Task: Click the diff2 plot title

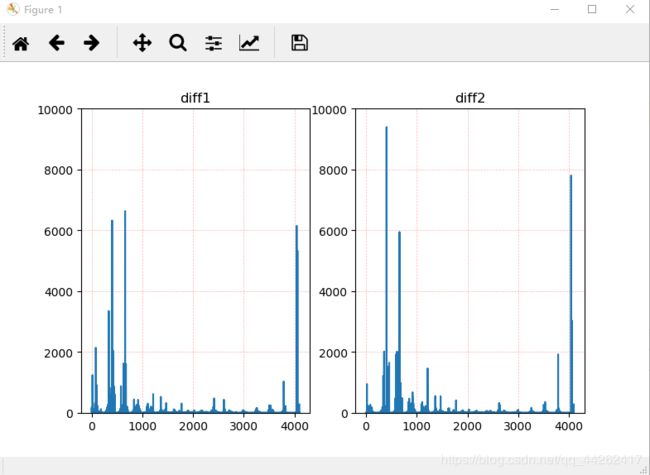Action: 470,98
